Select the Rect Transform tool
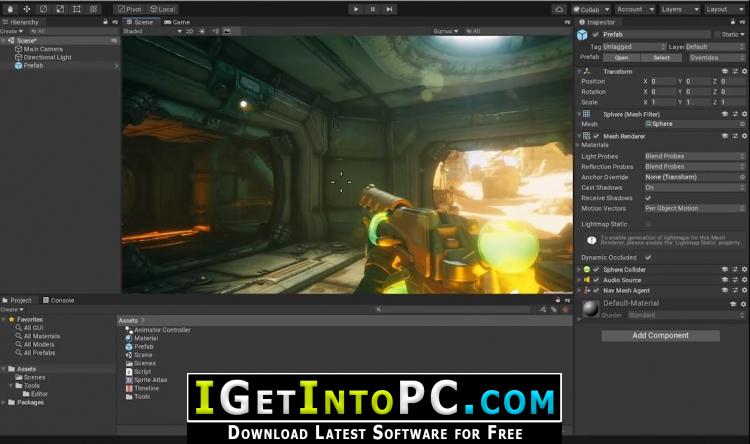Screen dimensions: 750x444 [x=77, y=9]
